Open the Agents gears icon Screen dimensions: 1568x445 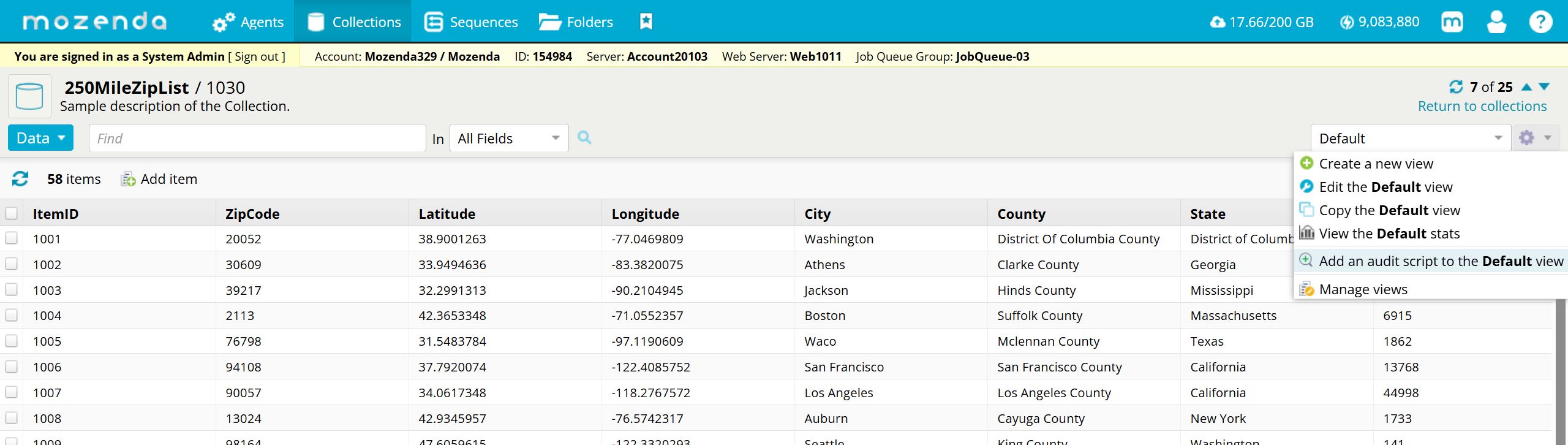pyautogui.click(x=224, y=22)
